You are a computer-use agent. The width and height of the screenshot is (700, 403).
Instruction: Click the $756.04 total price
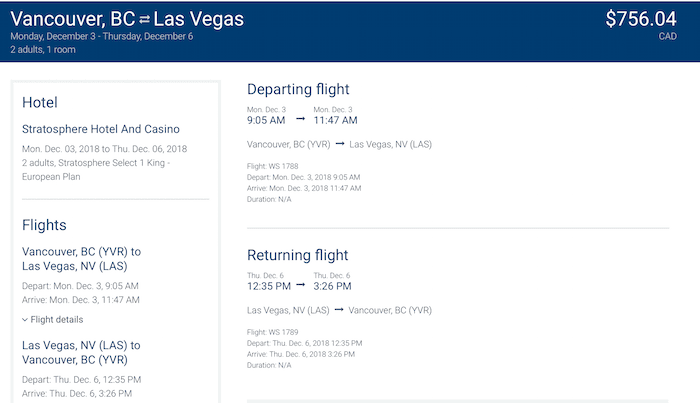641,19
